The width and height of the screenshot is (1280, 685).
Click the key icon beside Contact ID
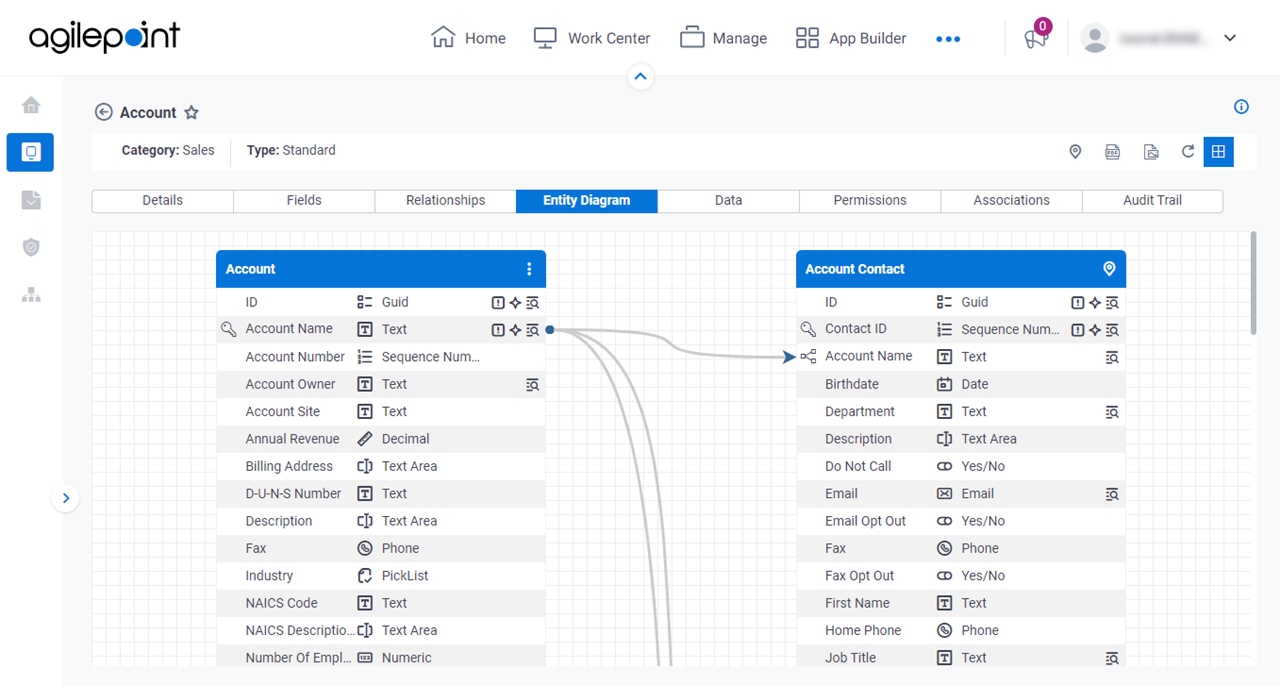coord(808,329)
